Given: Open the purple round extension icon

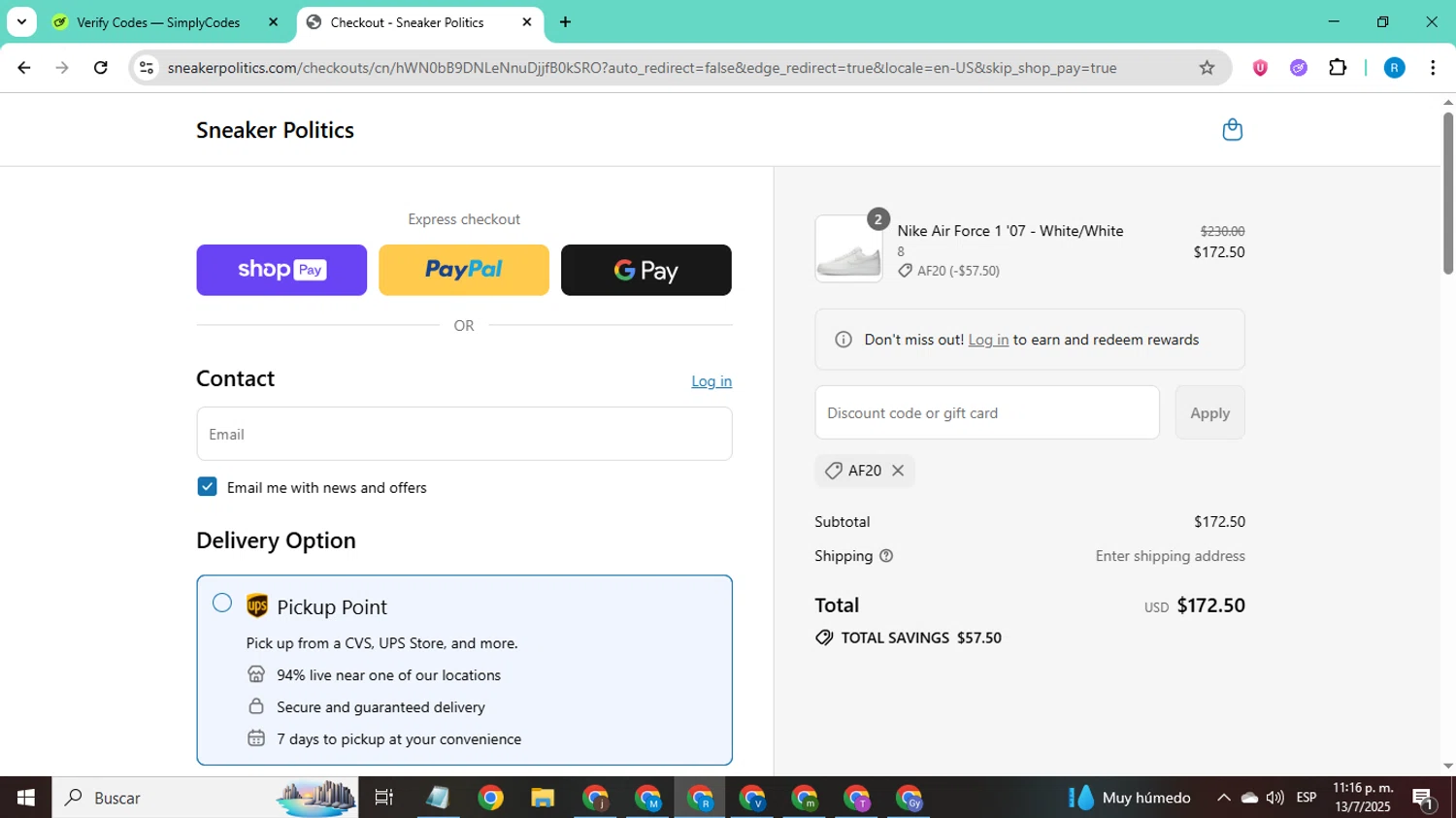Looking at the screenshot, I should pos(1299,68).
